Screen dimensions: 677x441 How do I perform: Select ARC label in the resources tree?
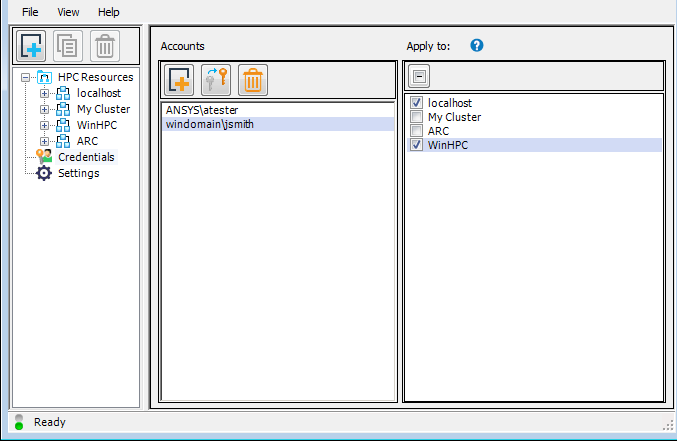pyautogui.click(x=88, y=141)
